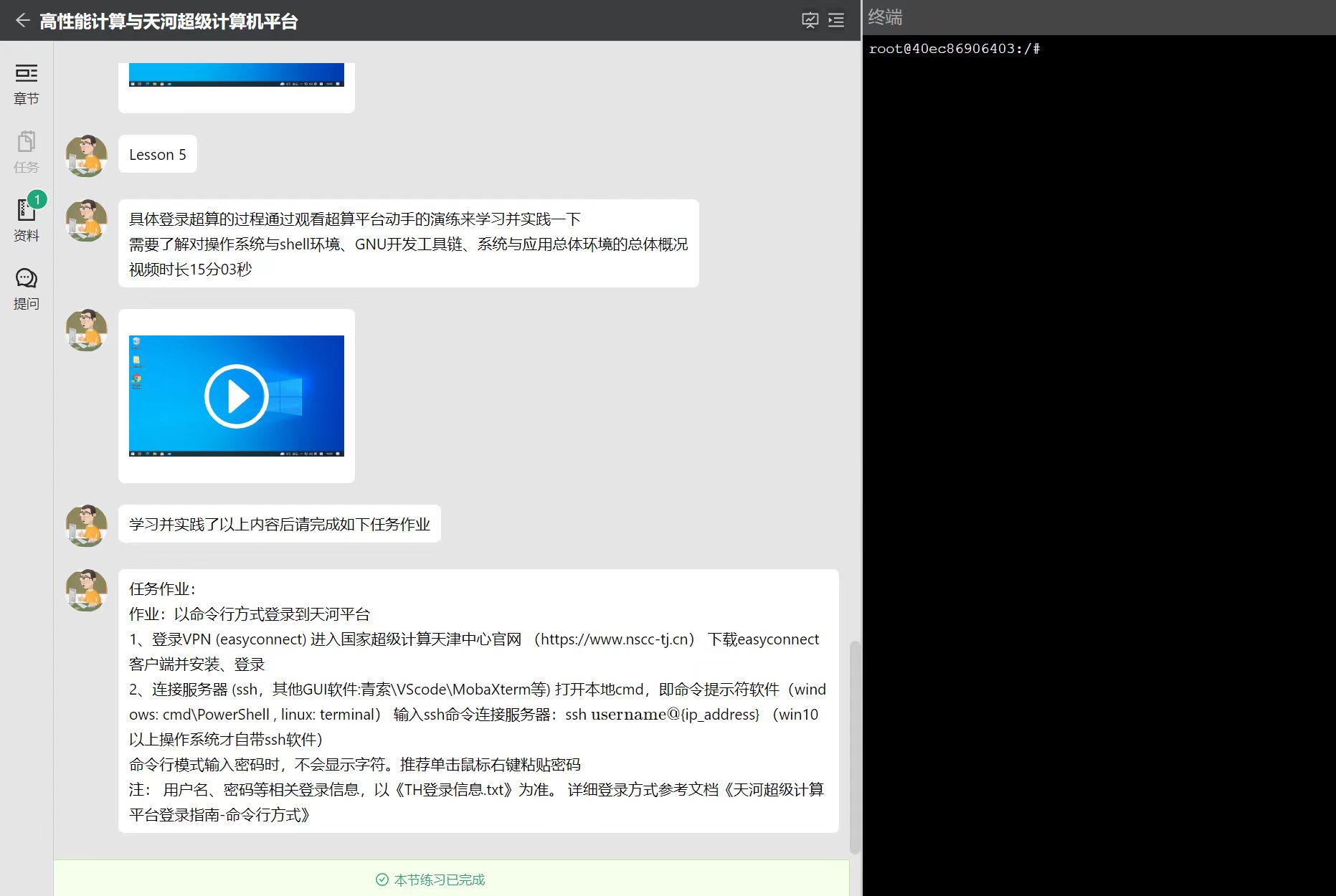Select the Lesson 5 message bubble
The image size is (1336, 896).
tap(157, 155)
